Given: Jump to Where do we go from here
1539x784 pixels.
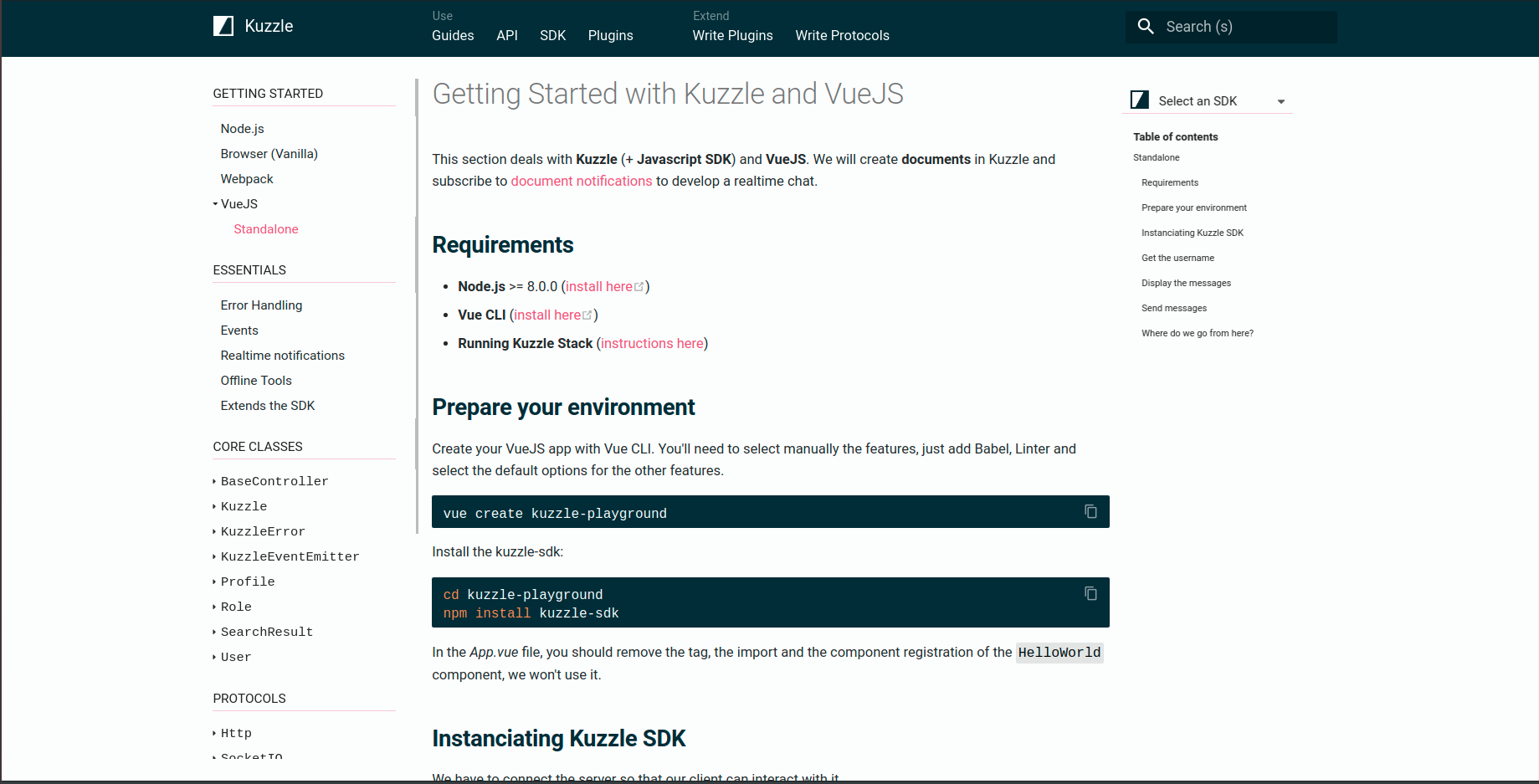Looking at the screenshot, I should click(x=1198, y=333).
